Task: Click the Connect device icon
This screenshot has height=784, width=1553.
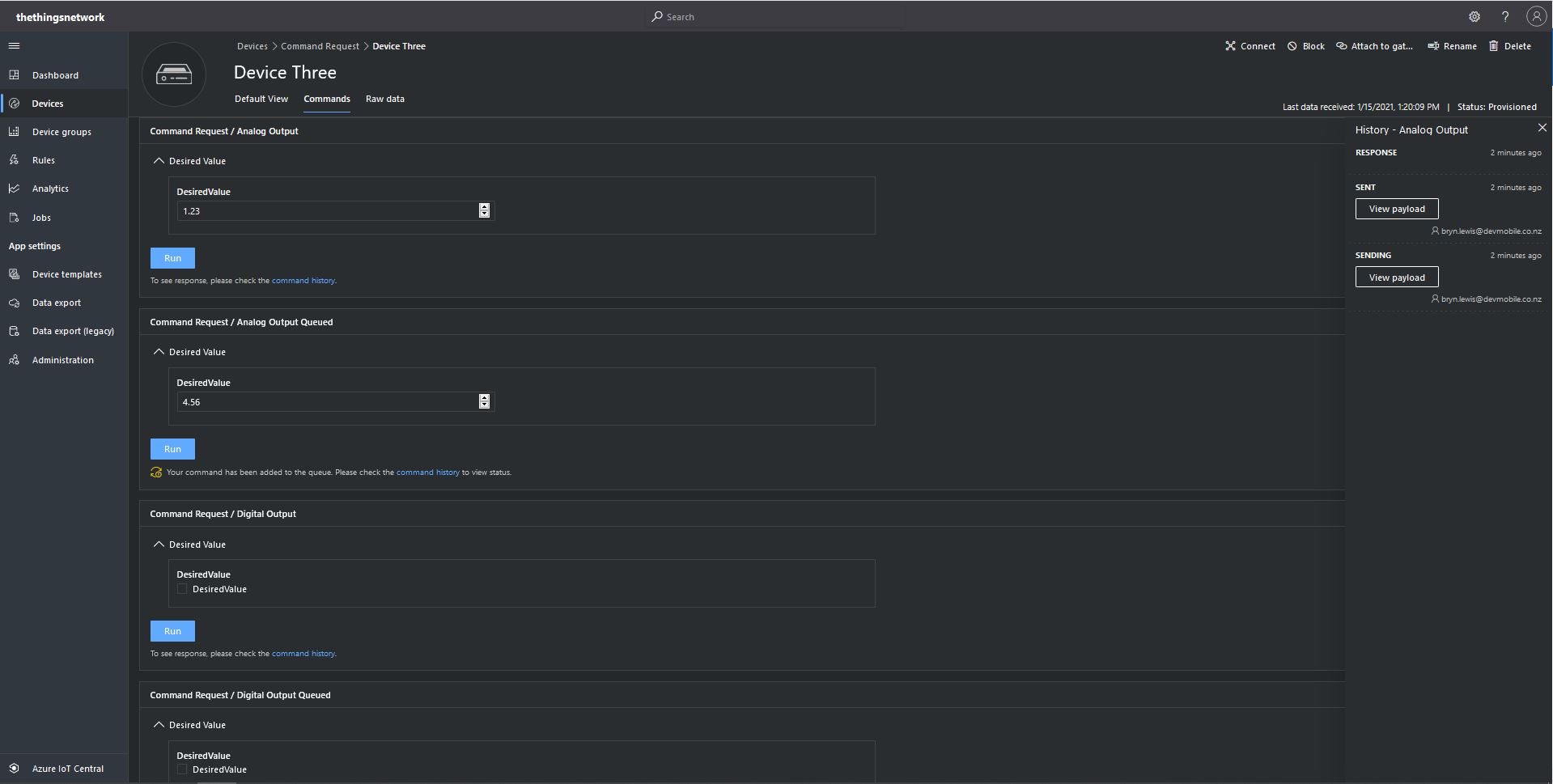Action: 1230,46
